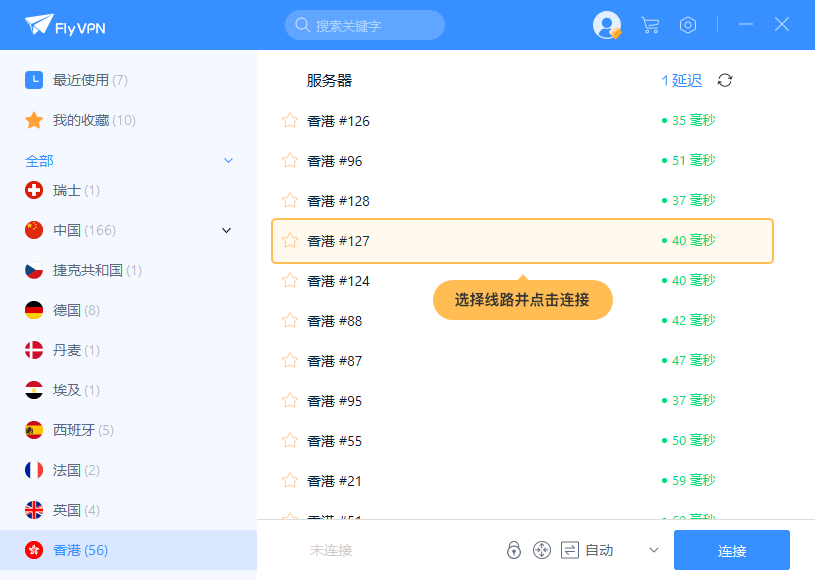Refresh the server latency list
Screen dimensions: 815x580
725,80
